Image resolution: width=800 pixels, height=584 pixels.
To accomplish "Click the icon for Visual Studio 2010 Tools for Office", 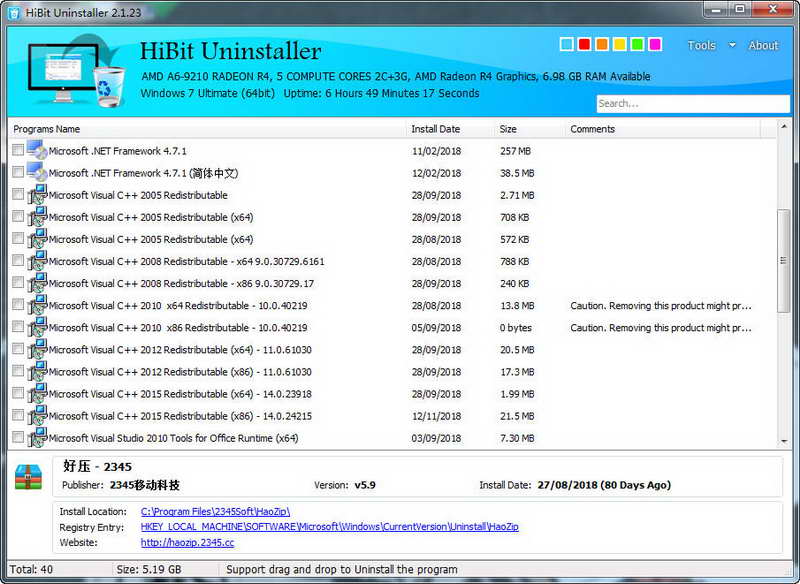I will [x=37, y=438].
